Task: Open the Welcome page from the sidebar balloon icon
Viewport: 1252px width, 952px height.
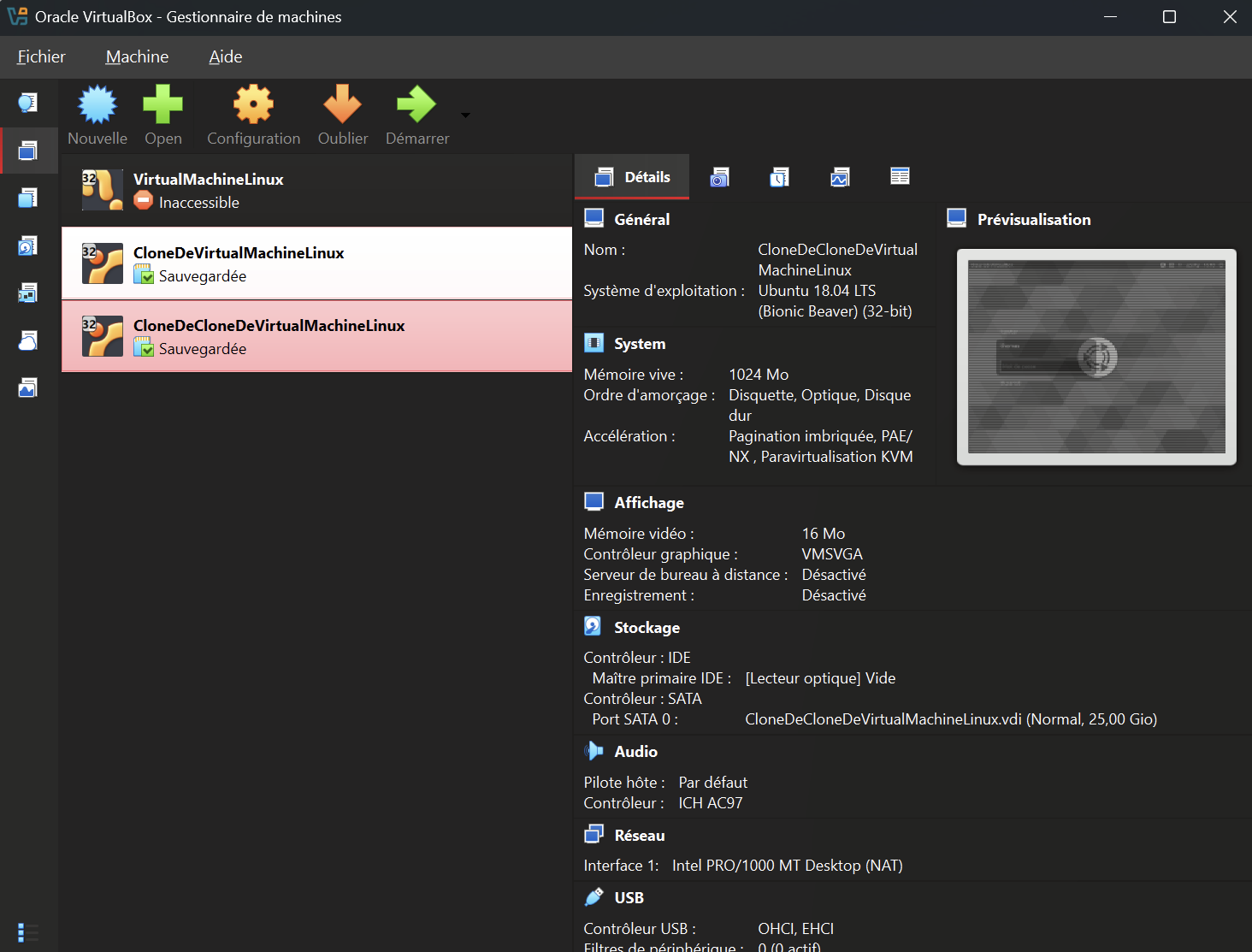Action: click(x=28, y=103)
